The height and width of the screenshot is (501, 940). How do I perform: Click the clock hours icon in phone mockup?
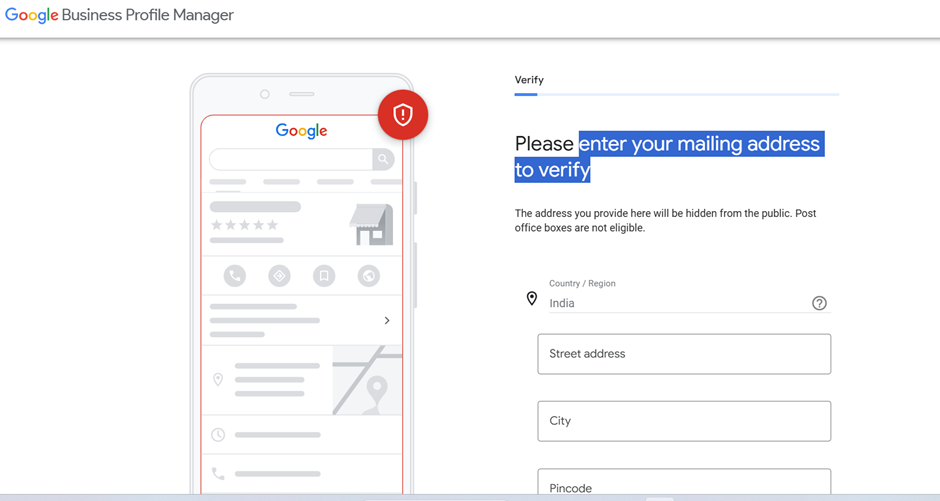[218, 435]
